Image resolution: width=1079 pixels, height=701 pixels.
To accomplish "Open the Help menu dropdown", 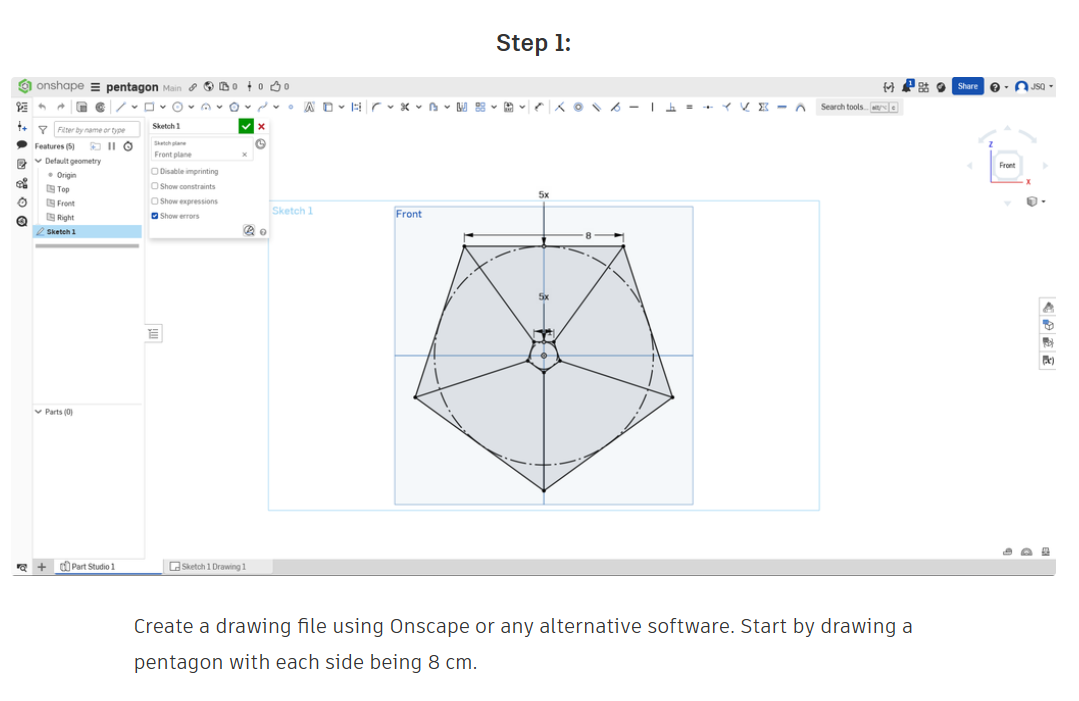I will coord(998,87).
